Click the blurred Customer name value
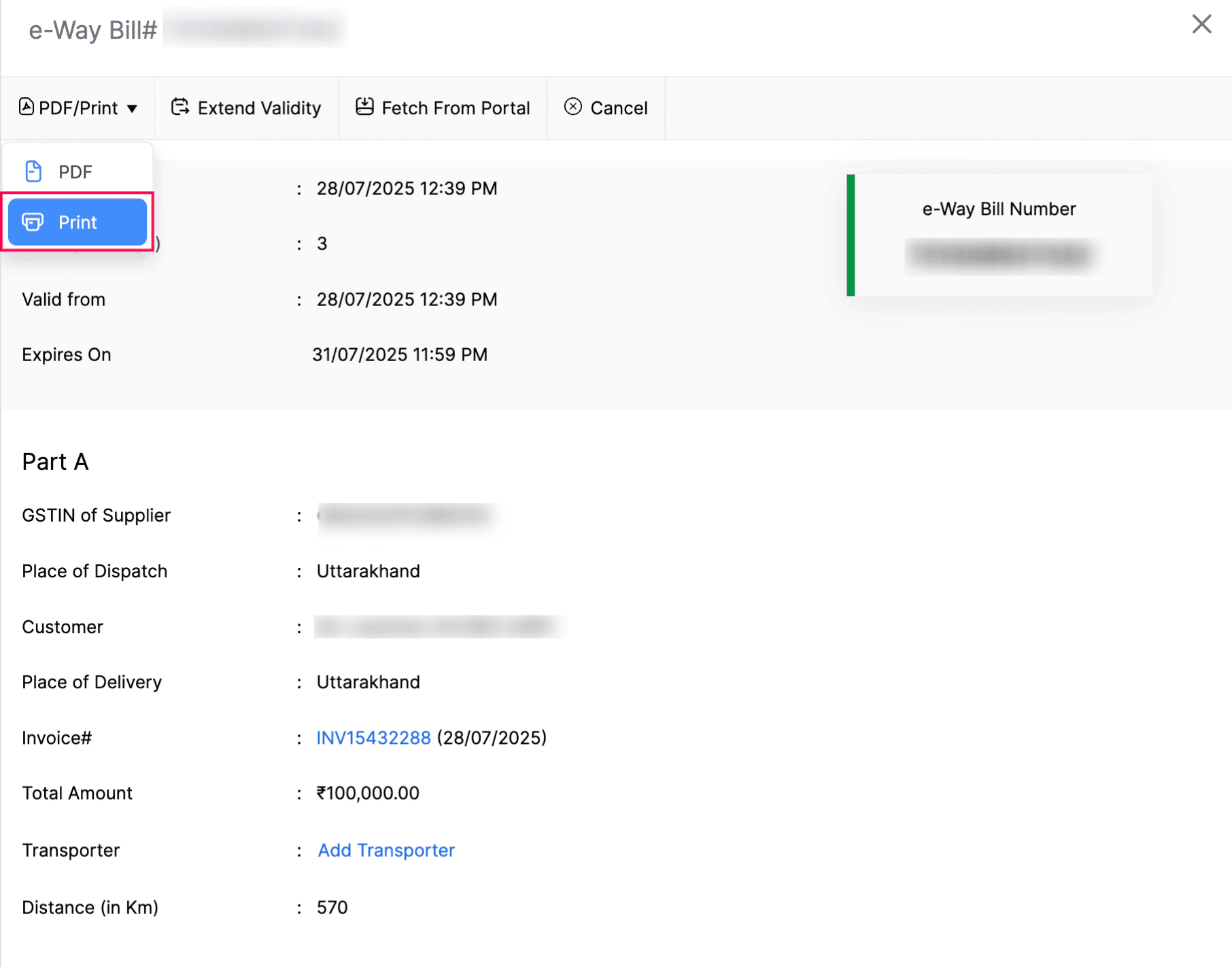1232x967 pixels. [439, 627]
